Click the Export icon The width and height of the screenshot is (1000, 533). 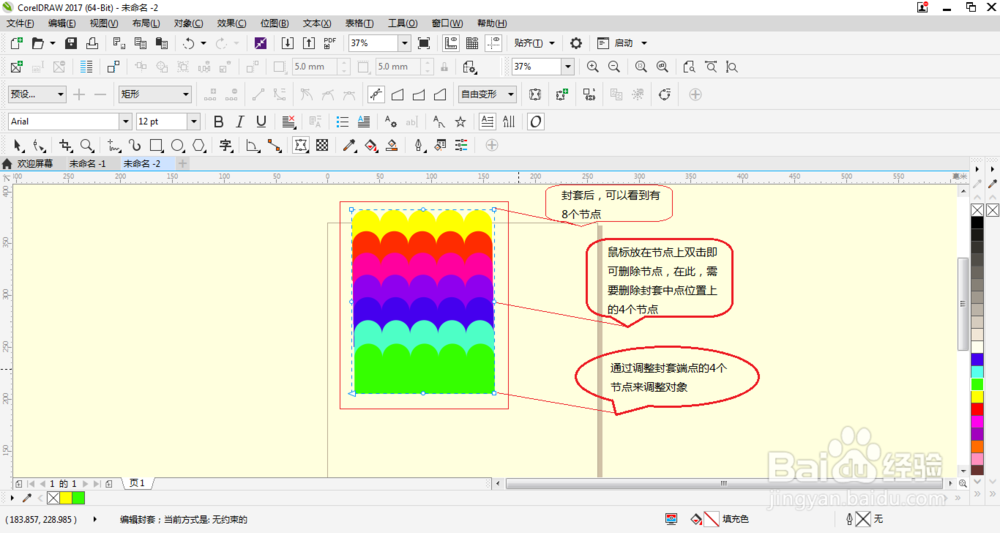pos(309,43)
